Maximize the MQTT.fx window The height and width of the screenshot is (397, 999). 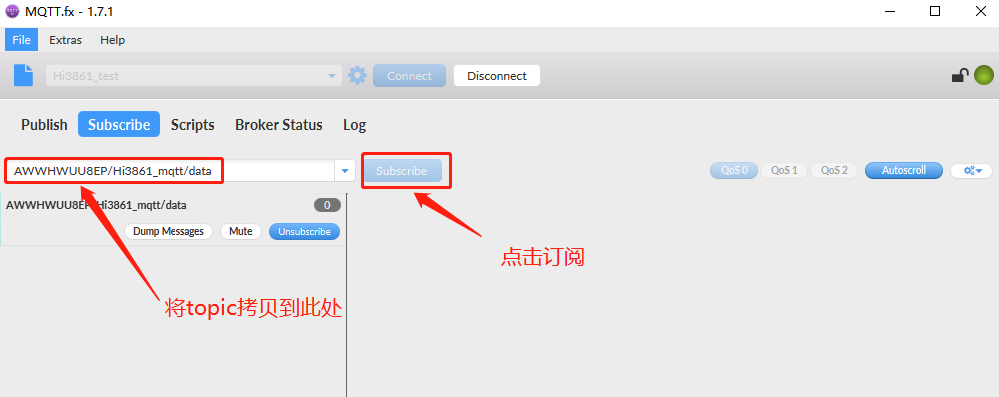click(x=935, y=11)
